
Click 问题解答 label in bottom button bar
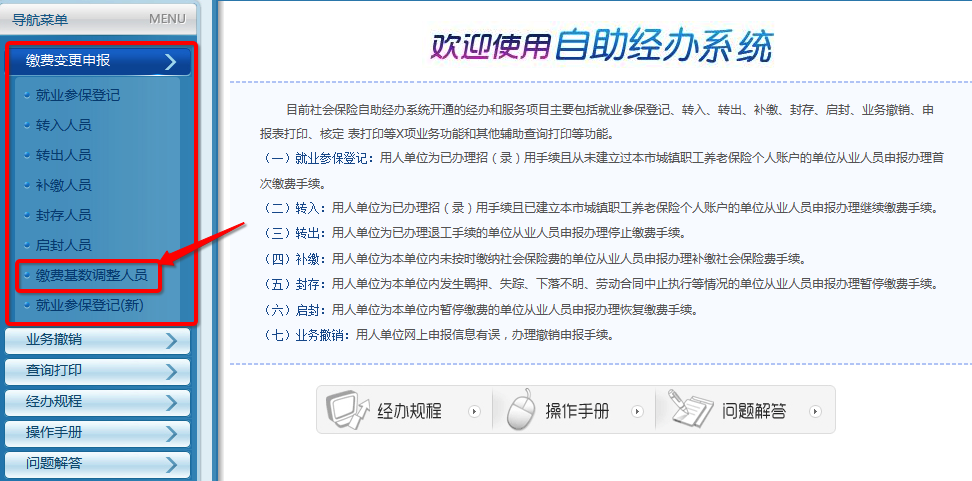tap(754, 411)
